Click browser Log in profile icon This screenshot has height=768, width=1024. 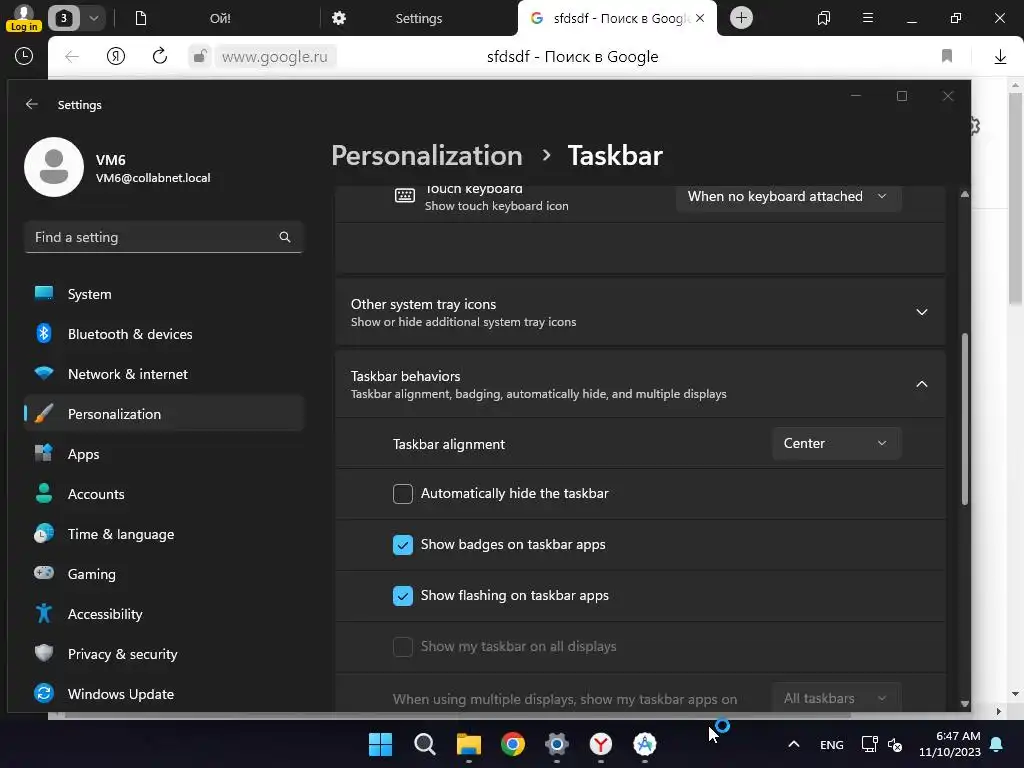pyautogui.click(x=24, y=18)
